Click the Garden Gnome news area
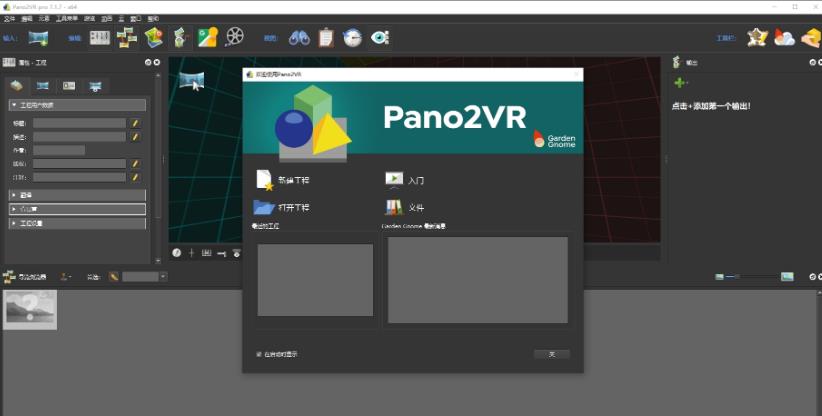The height and width of the screenshot is (416, 822). point(478,280)
